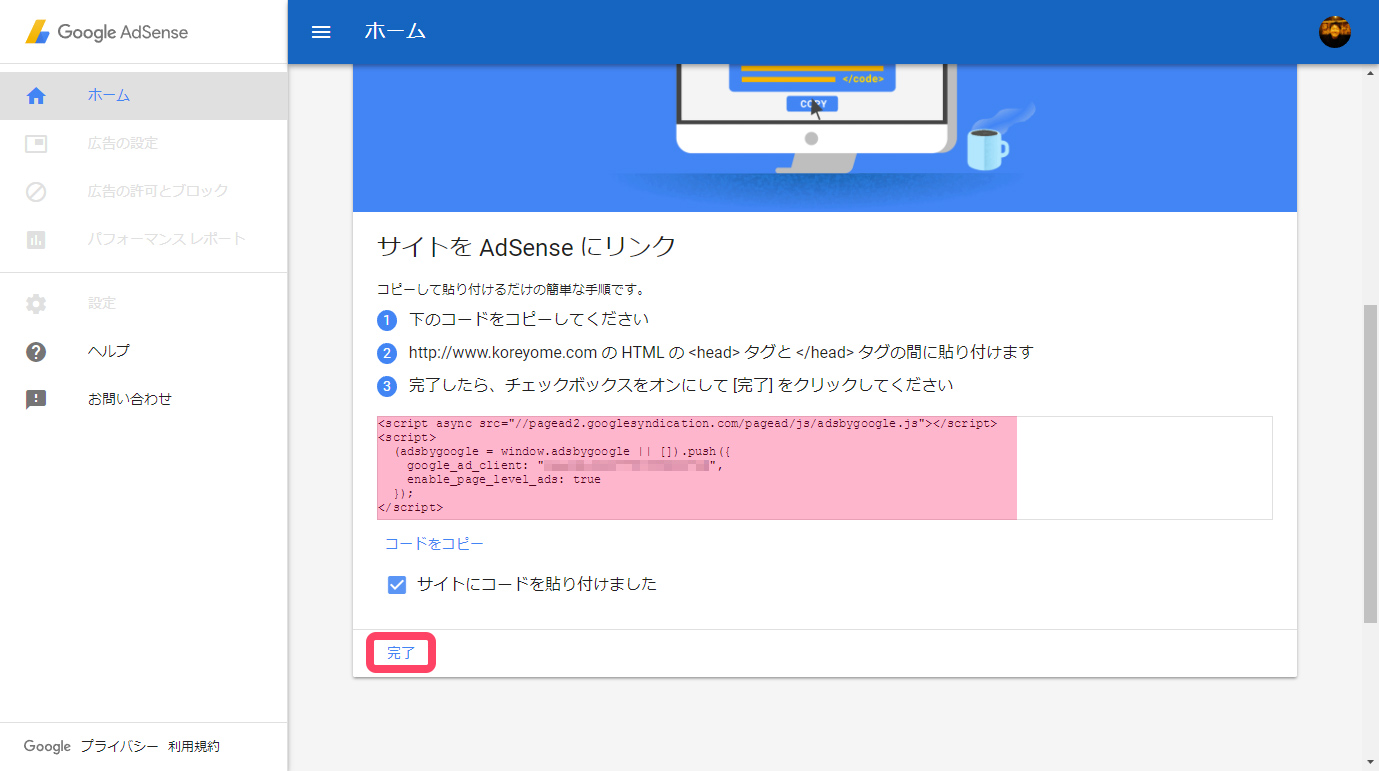
Task: Click the help question mark icon
Action: (x=36, y=351)
